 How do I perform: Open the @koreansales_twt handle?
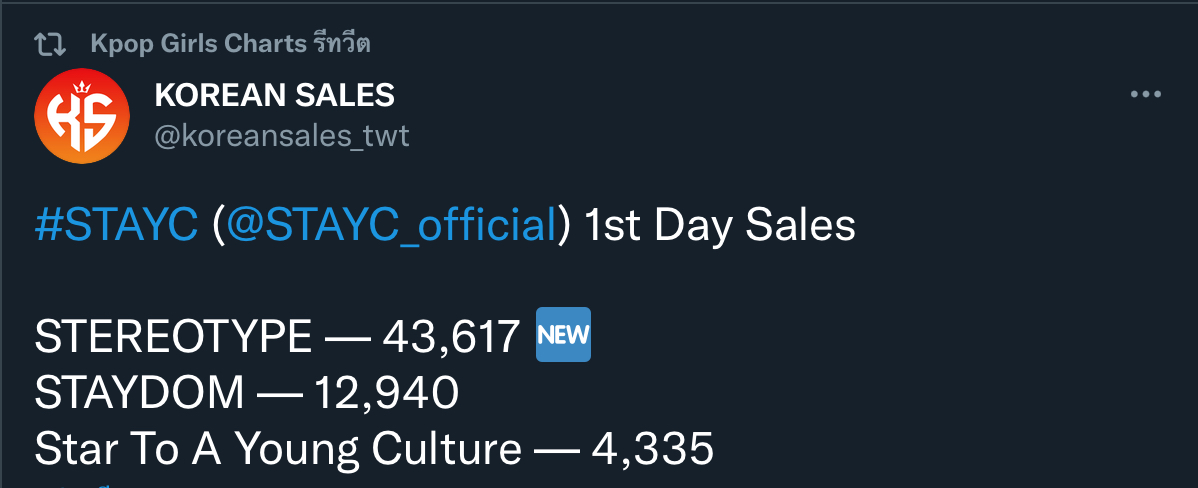click(282, 137)
